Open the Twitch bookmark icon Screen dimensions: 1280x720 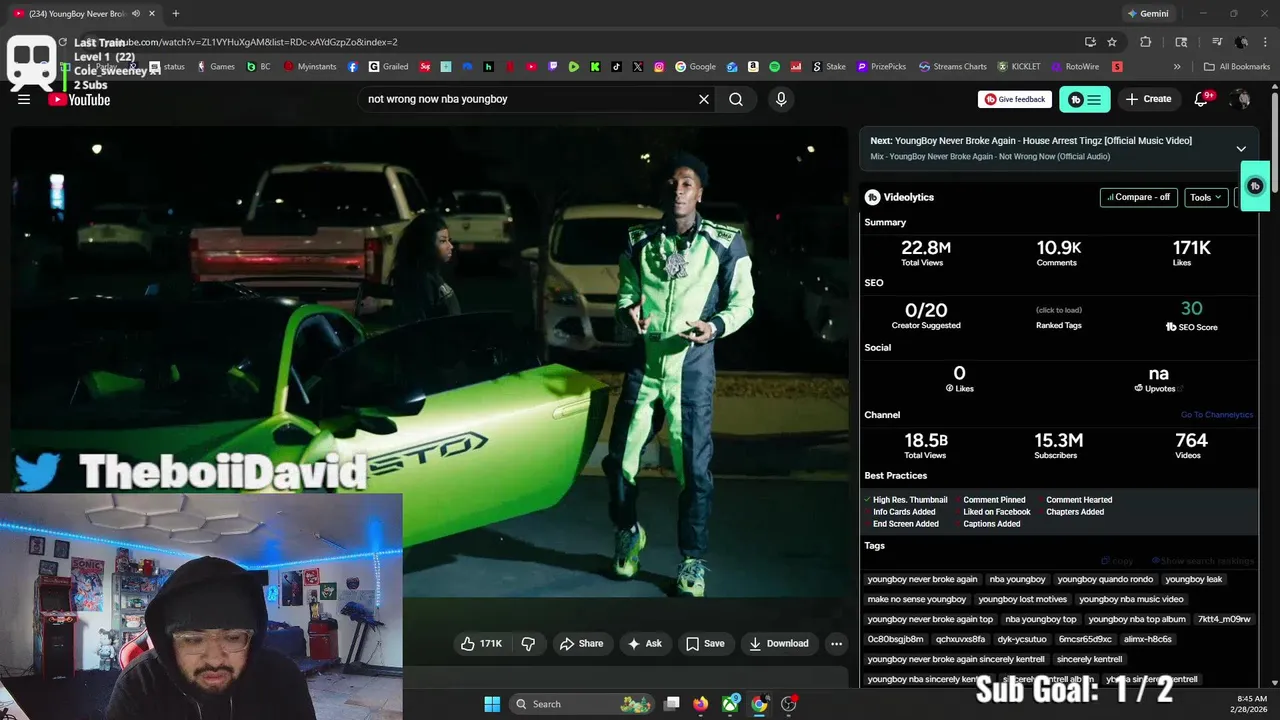[553, 67]
